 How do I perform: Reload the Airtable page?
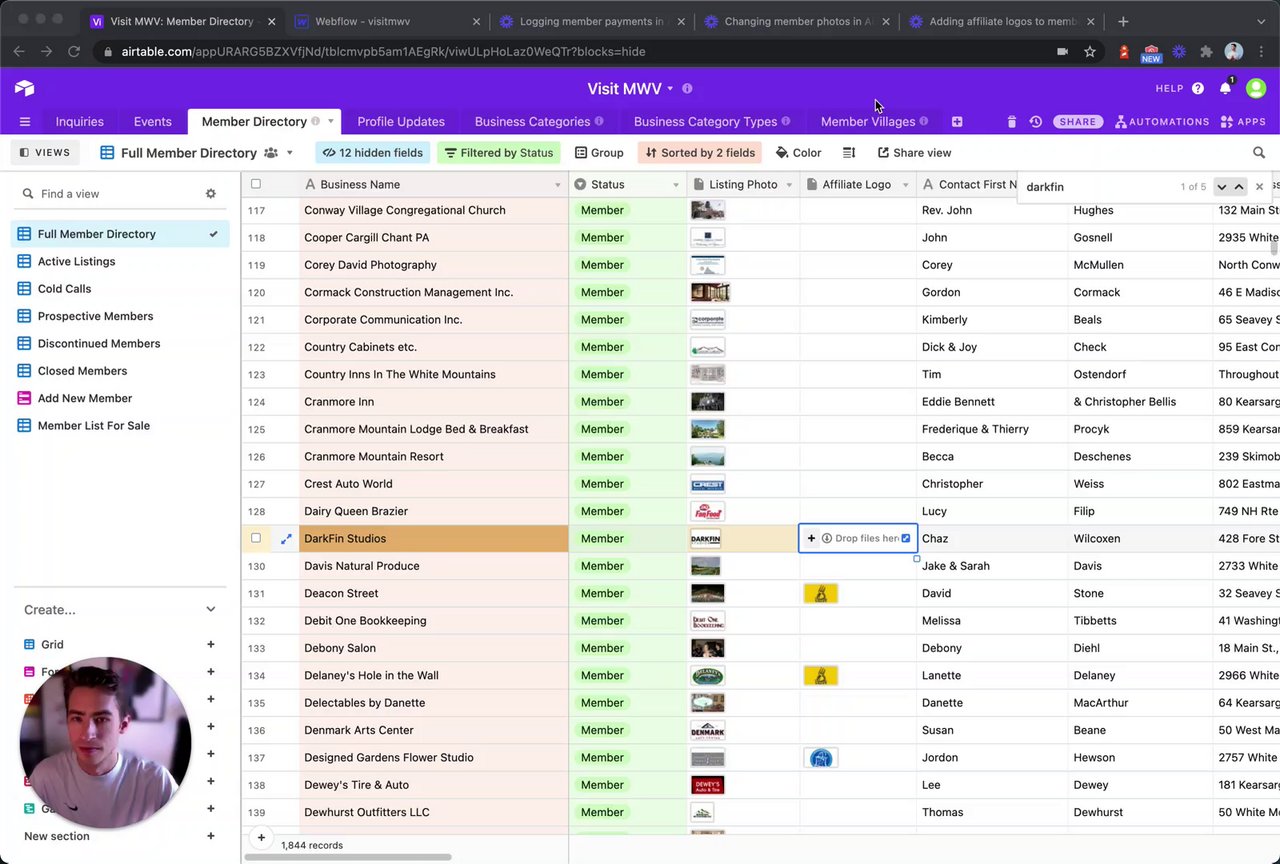point(74,51)
